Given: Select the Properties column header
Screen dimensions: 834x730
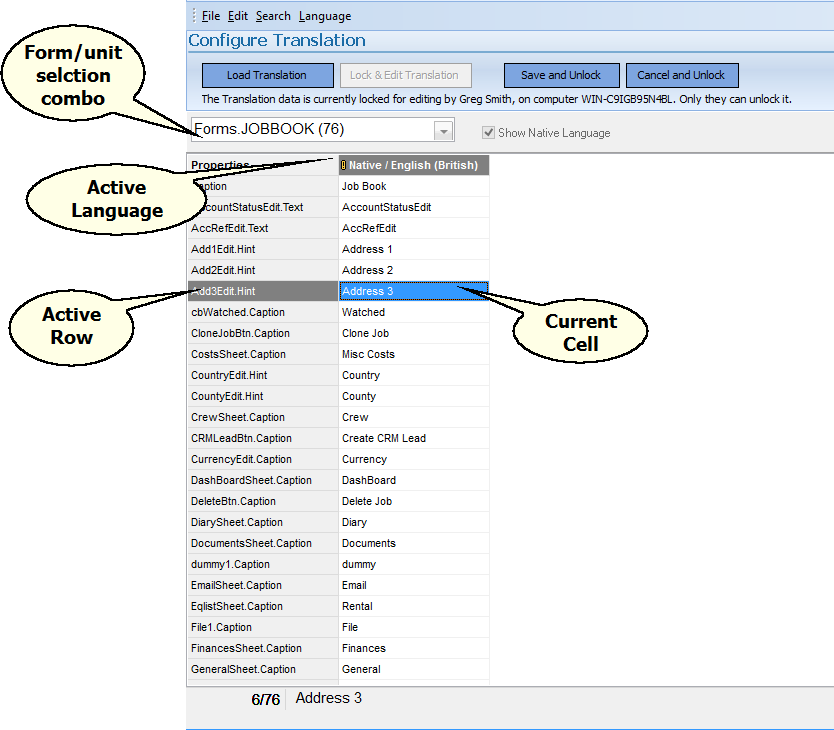Looking at the screenshot, I should (x=230, y=165).
